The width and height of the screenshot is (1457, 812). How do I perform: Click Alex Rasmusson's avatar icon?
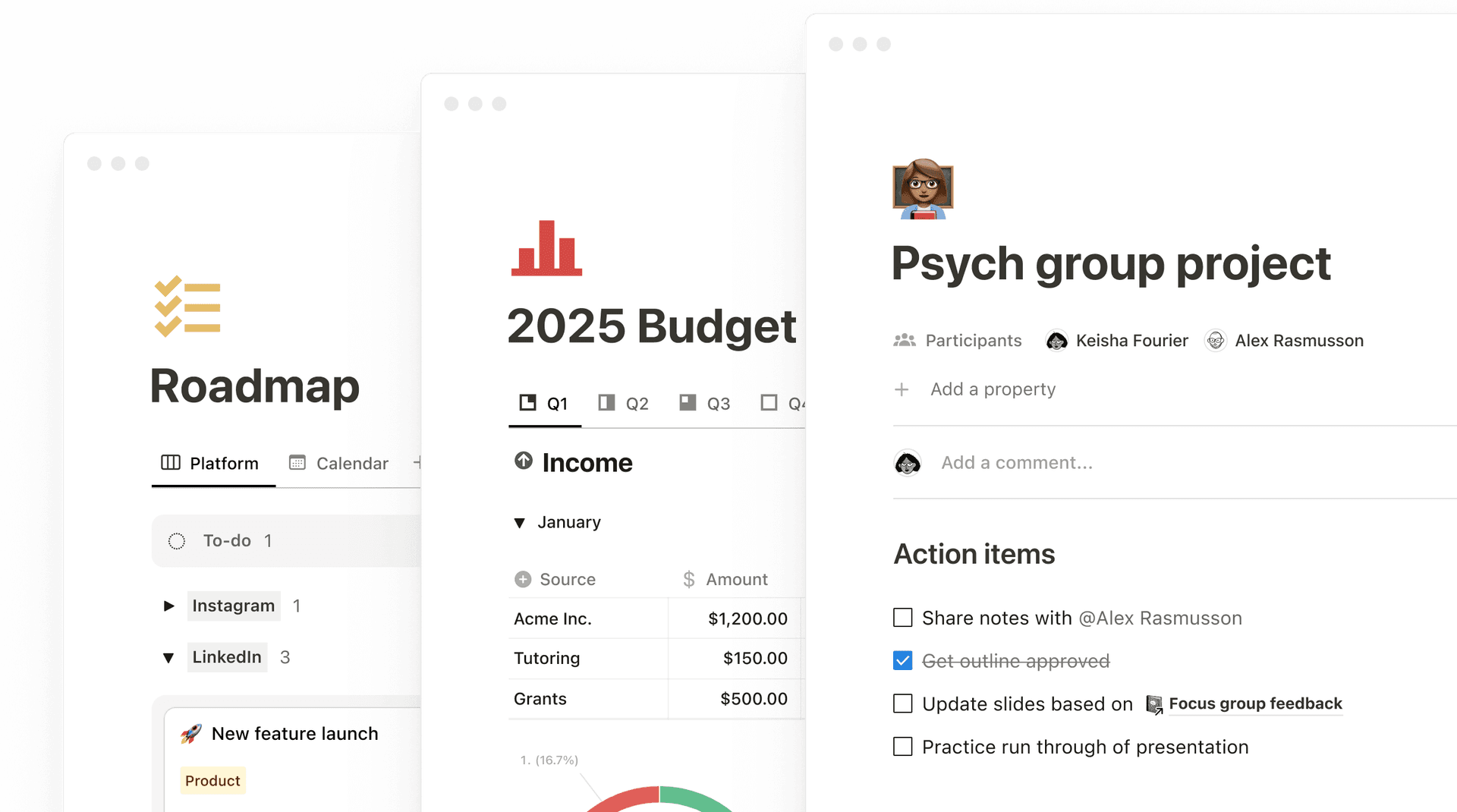tap(1215, 341)
